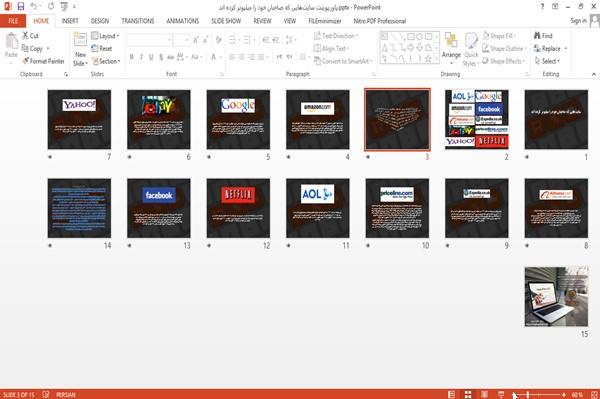Image resolution: width=600 pixels, height=399 pixels.
Task: Open the Text Direction dropdown
Action: (336, 36)
